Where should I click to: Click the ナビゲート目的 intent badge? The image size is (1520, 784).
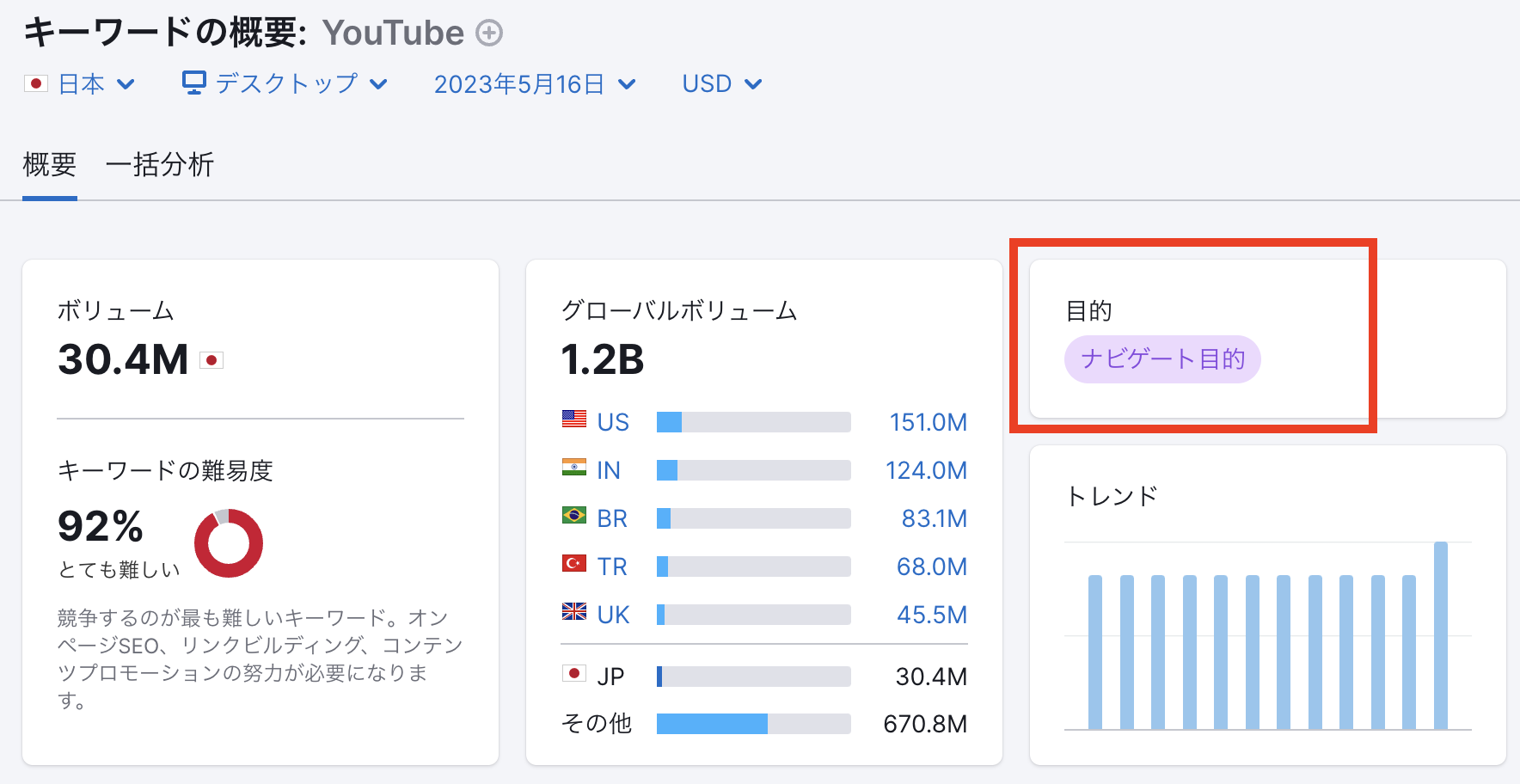coord(1162,359)
